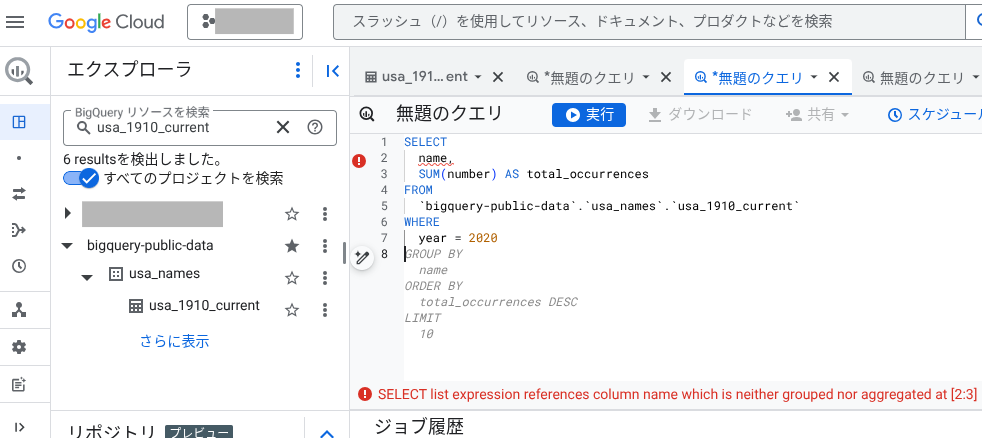Collapse the bigquery-public-data project tree

click(67, 246)
